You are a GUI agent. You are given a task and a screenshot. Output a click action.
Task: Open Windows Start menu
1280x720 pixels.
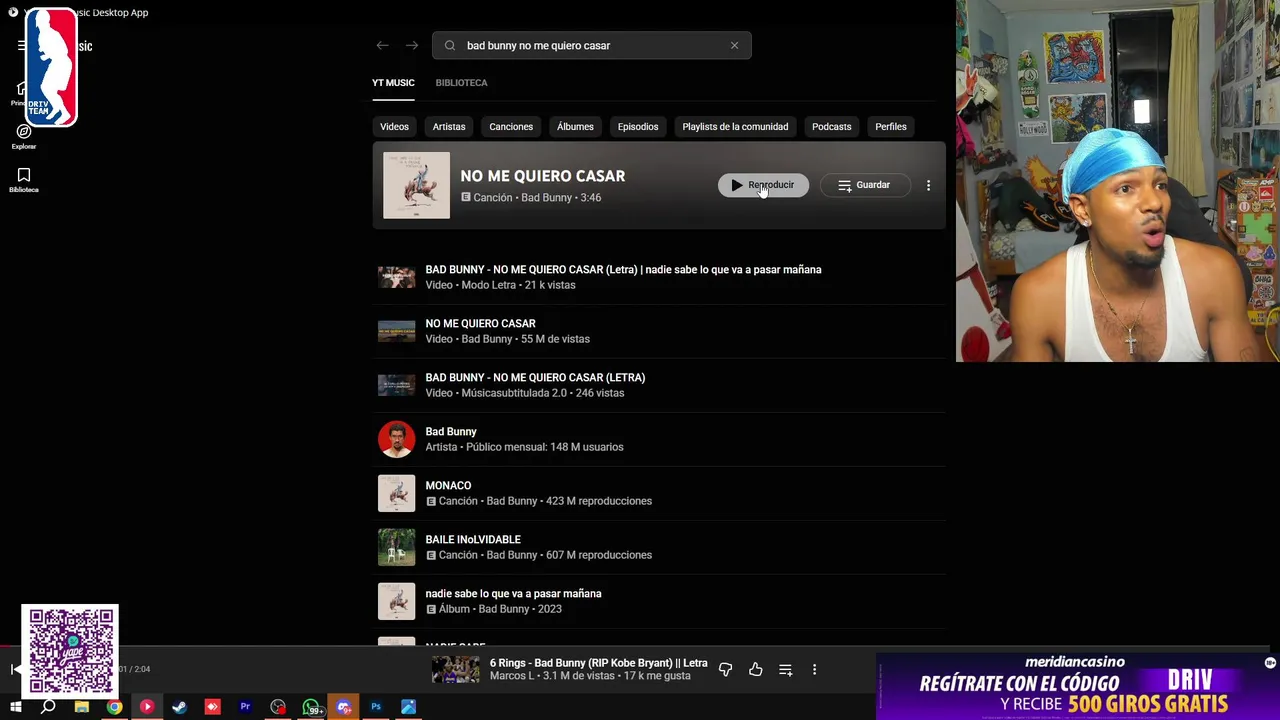tap(15, 707)
